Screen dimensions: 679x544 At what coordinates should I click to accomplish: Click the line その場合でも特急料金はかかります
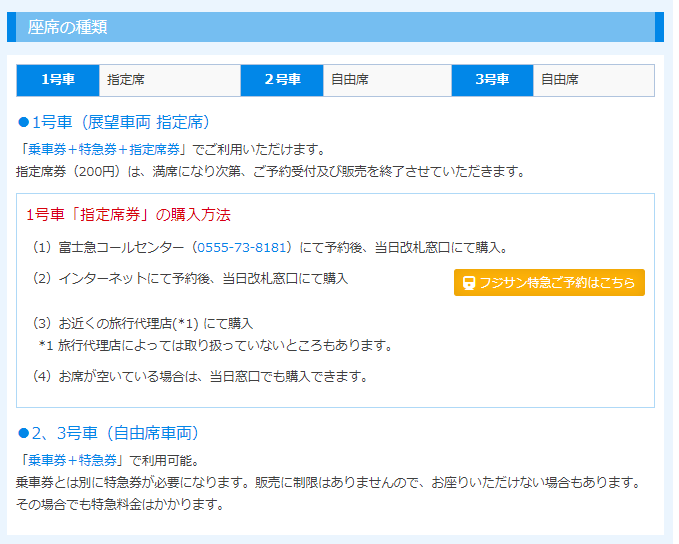pyautogui.click(x=120, y=504)
